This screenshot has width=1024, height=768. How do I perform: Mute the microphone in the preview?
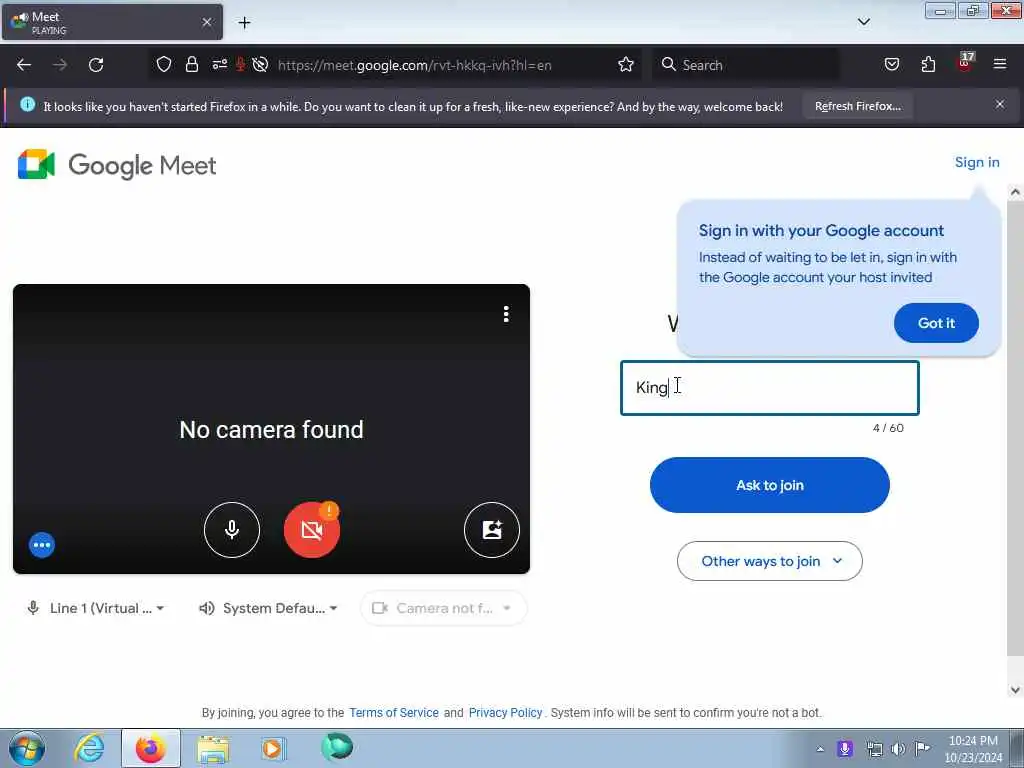(x=232, y=530)
